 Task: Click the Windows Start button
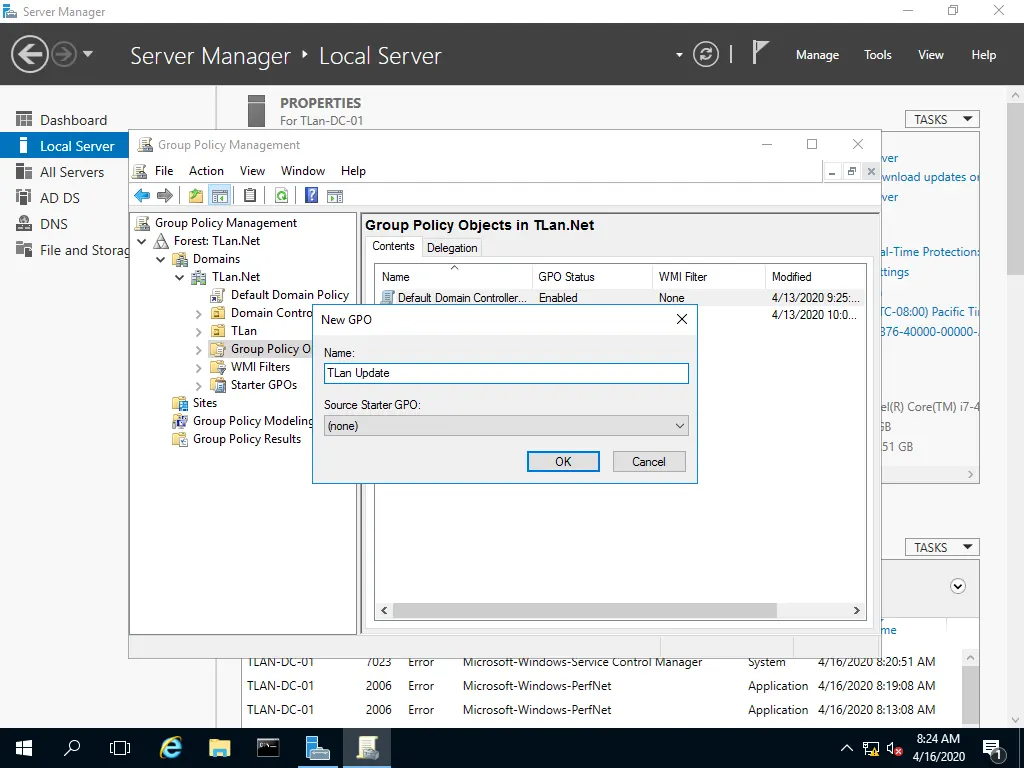[x=24, y=748]
